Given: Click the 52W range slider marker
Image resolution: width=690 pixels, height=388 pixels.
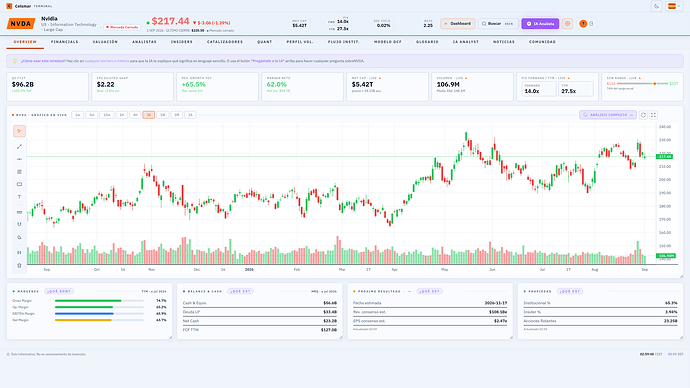Looking at the screenshot, I should 654,84.
